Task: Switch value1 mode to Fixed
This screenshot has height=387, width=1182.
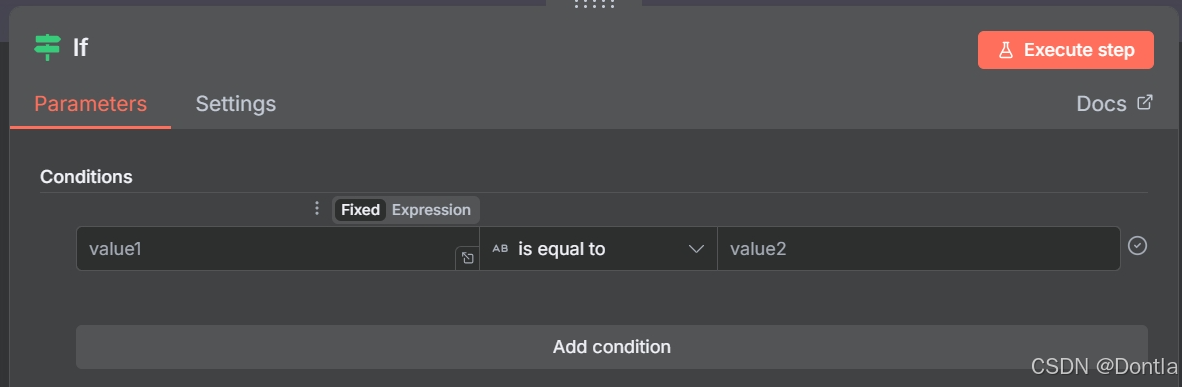Action: tap(360, 210)
